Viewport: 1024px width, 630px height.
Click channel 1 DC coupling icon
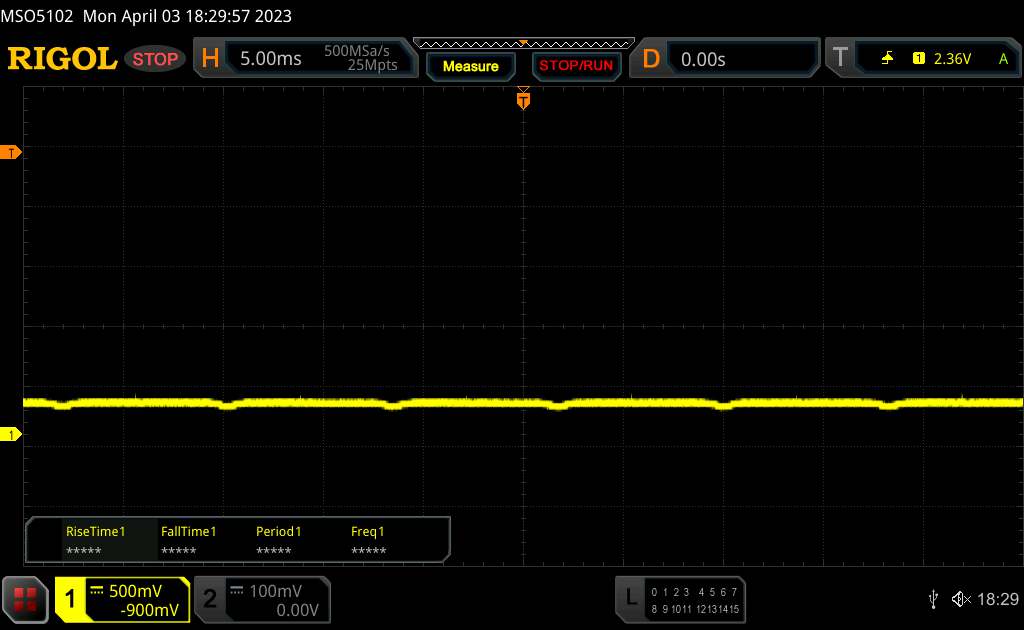pyautogui.click(x=97, y=591)
